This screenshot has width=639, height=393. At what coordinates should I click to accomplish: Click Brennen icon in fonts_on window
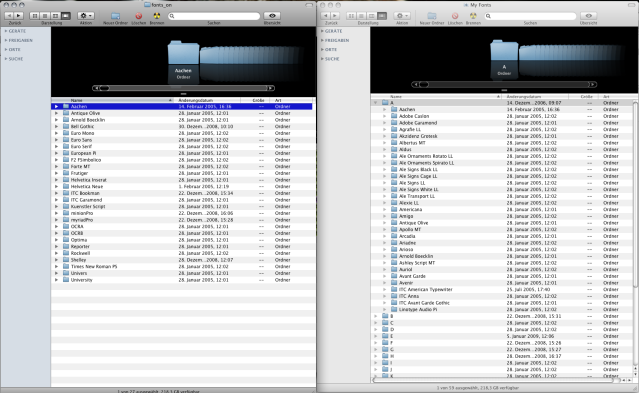point(157,16)
